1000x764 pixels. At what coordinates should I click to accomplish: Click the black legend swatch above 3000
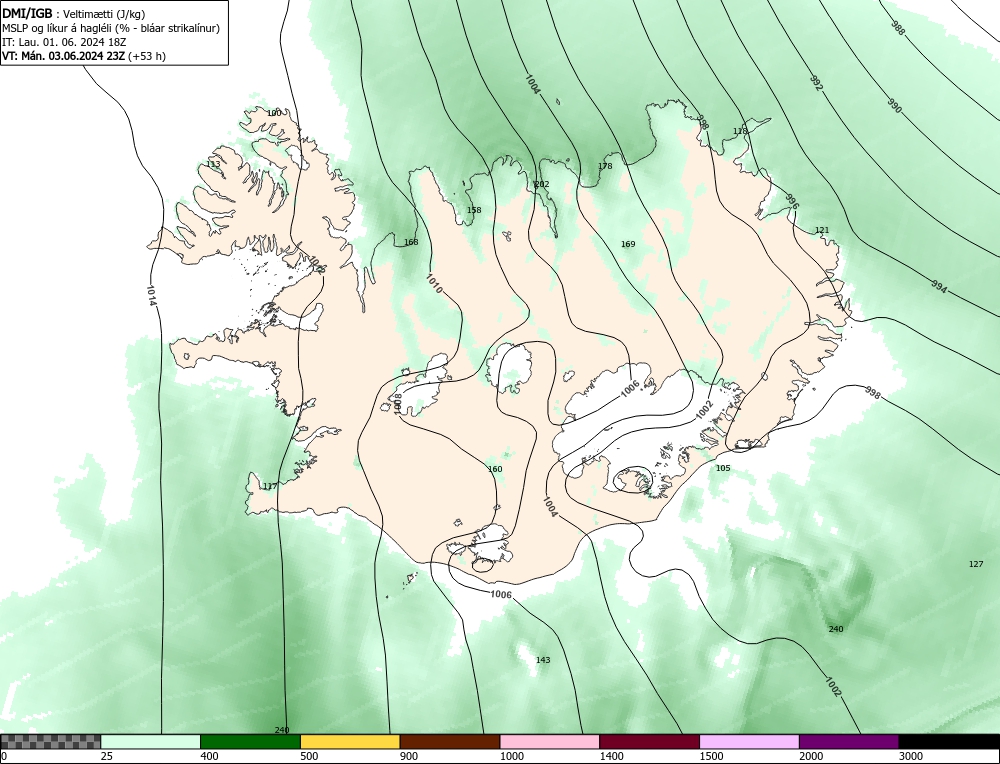(950, 742)
